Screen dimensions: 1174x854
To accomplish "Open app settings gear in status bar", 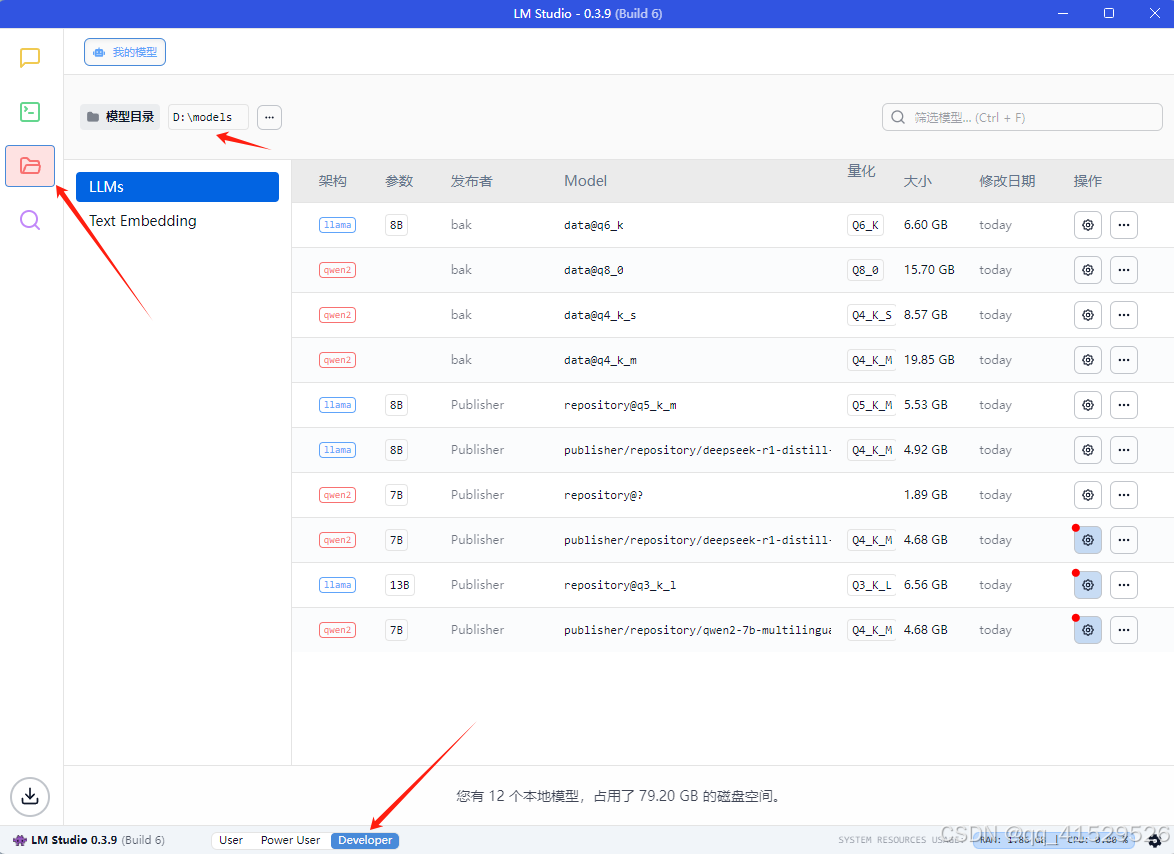I will (1155, 841).
